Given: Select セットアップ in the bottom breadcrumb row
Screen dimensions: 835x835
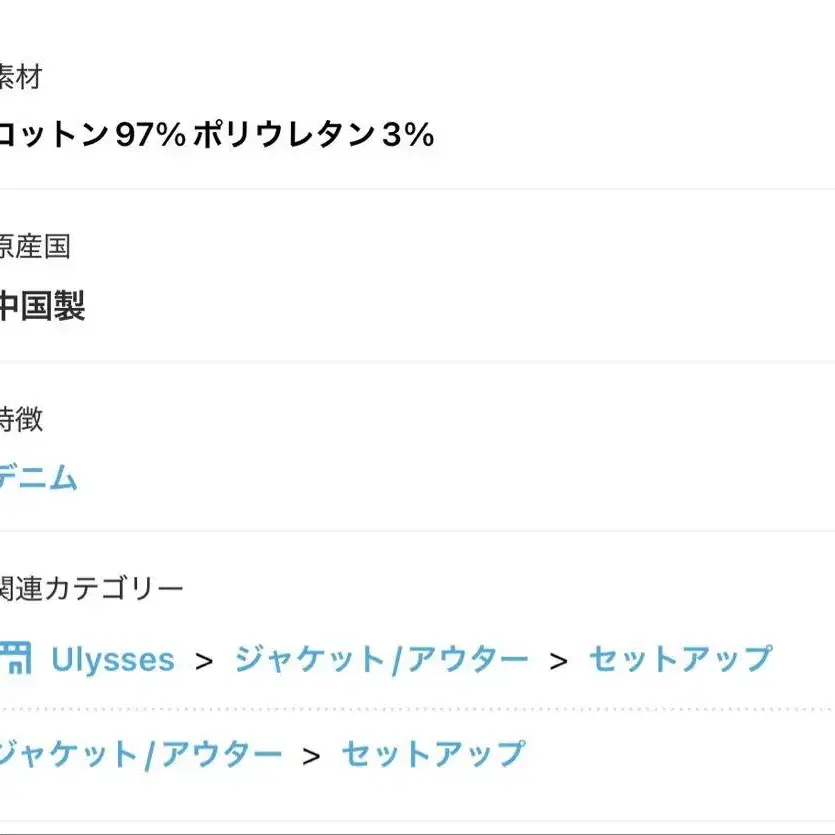Looking at the screenshot, I should pyautogui.click(x=433, y=754).
